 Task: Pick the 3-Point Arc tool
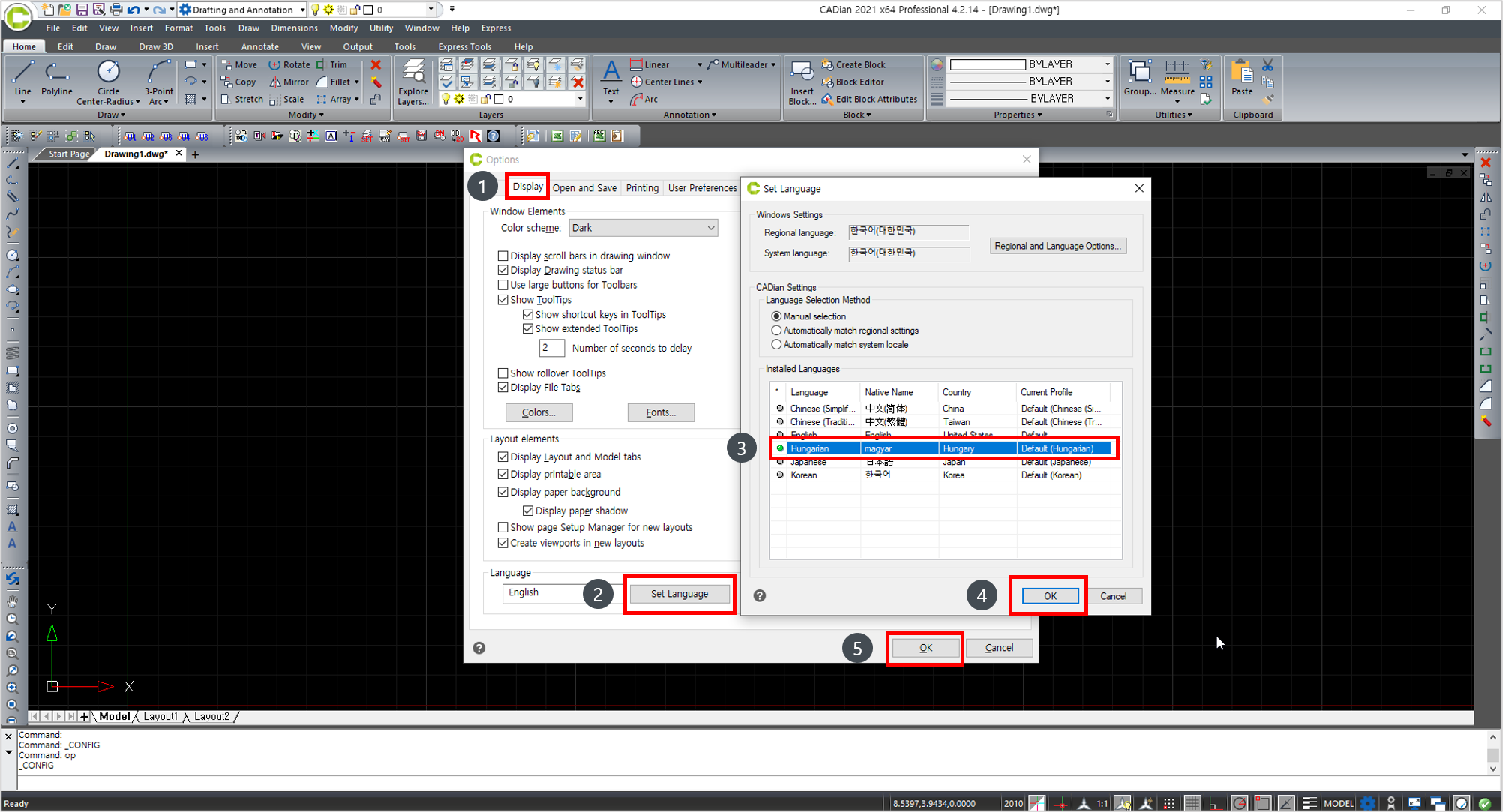pos(158,82)
